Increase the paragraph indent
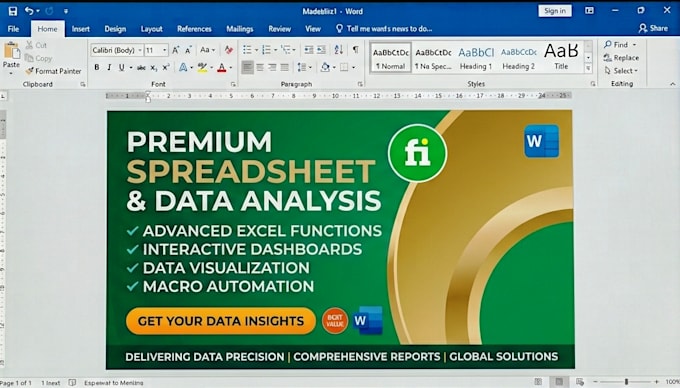This screenshot has height=388, width=680. (x=321, y=50)
